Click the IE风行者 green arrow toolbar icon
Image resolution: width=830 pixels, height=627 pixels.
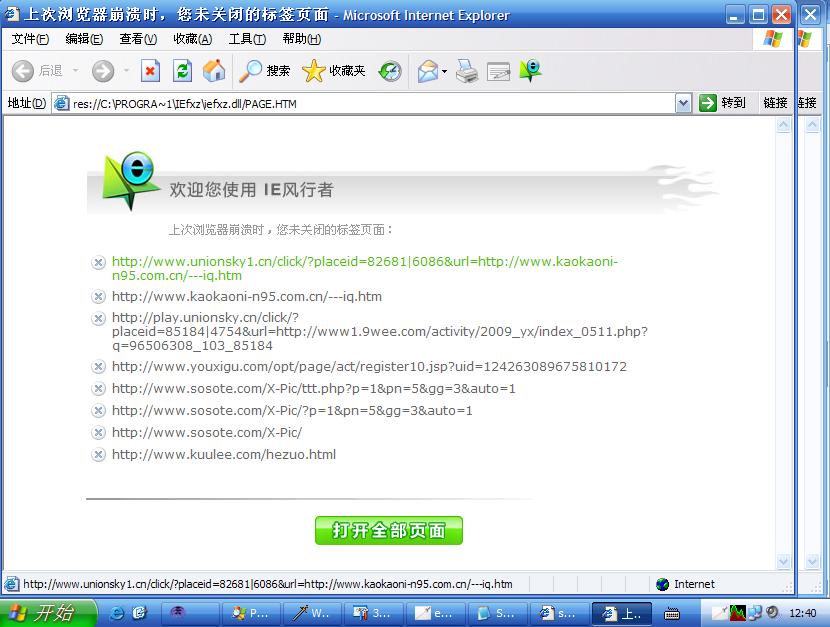pyautogui.click(x=530, y=70)
